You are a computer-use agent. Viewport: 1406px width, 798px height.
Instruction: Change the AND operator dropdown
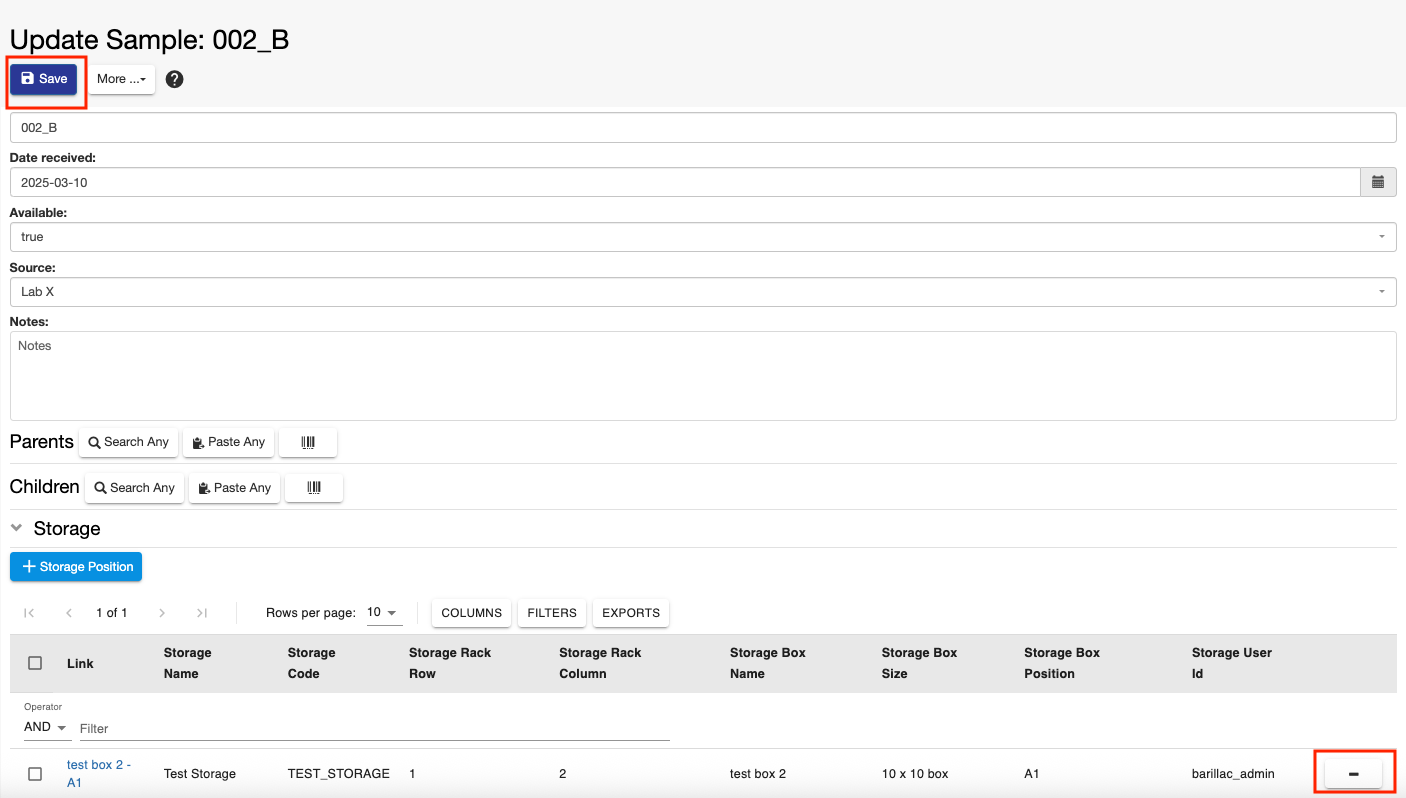click(45, 727)
